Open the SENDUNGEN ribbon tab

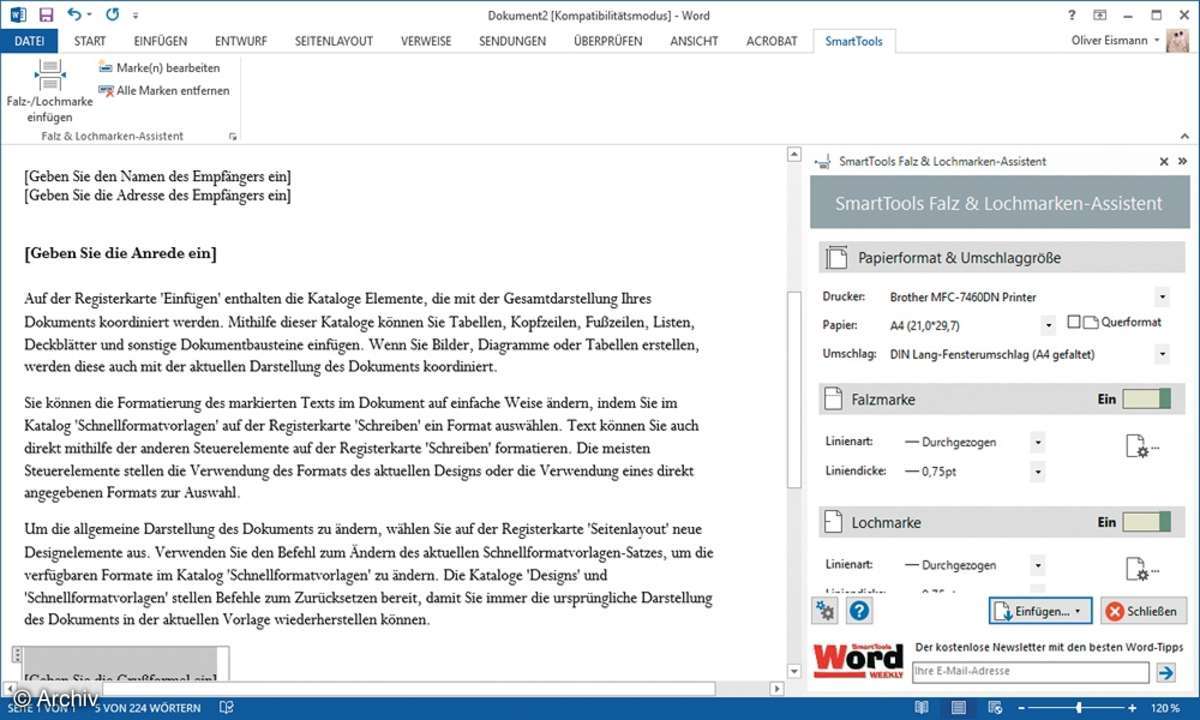[x=512, y=41]
